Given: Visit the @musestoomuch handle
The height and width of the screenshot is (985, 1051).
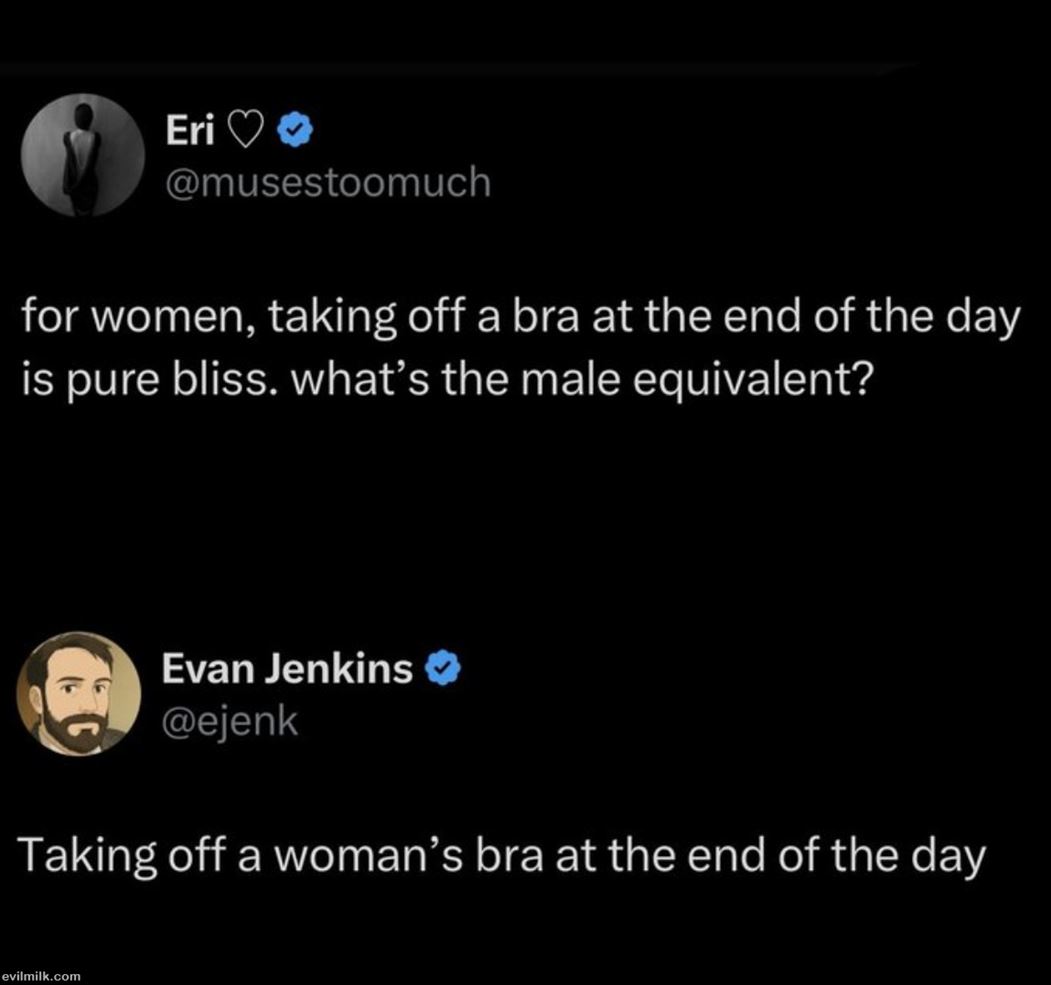Looking at the screenshot, I should pos(327,181).
